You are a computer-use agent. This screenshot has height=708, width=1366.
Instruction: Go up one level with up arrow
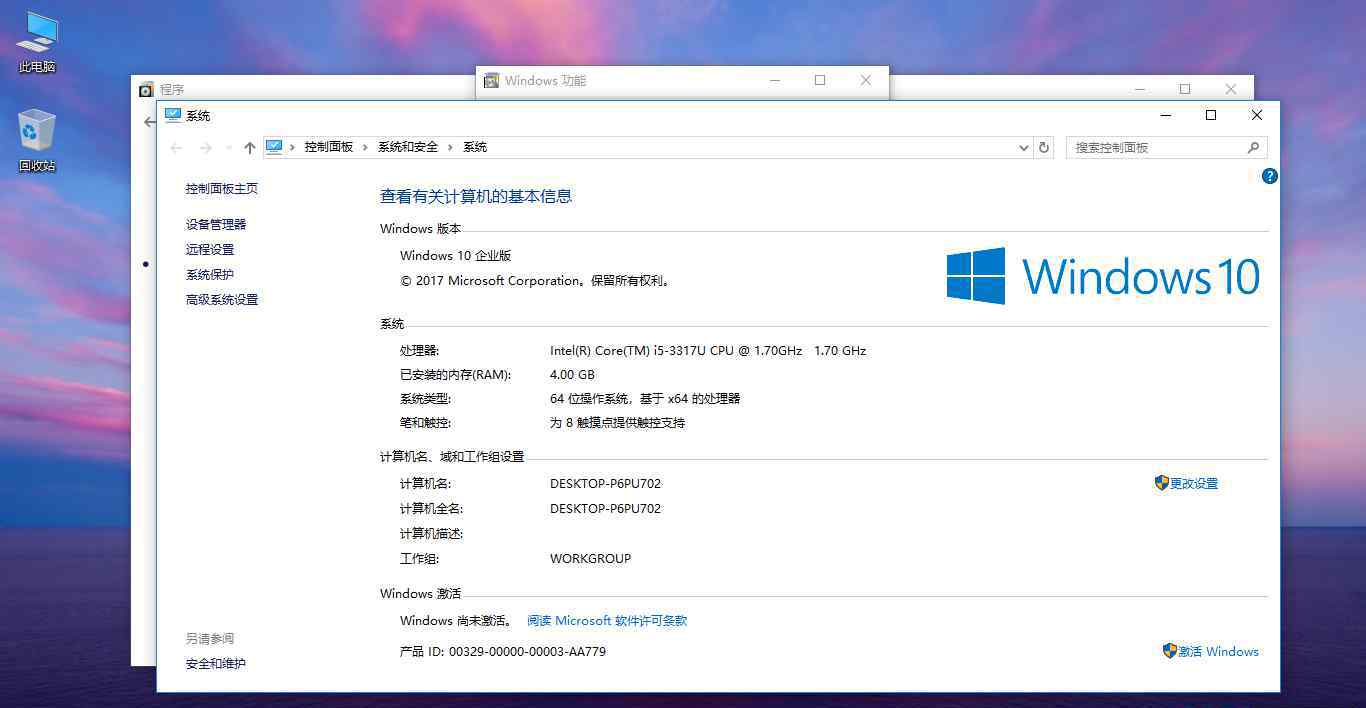250,147
